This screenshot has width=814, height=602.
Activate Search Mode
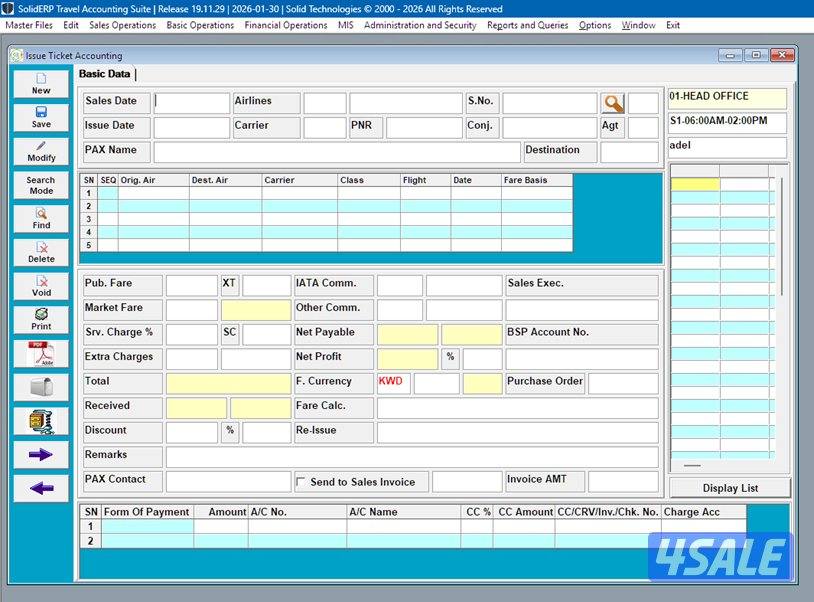pyautogui.click(x=40, y=185)
